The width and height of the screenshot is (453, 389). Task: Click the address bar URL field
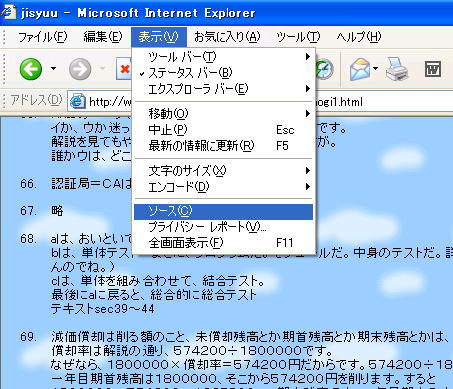click(260, 101)
